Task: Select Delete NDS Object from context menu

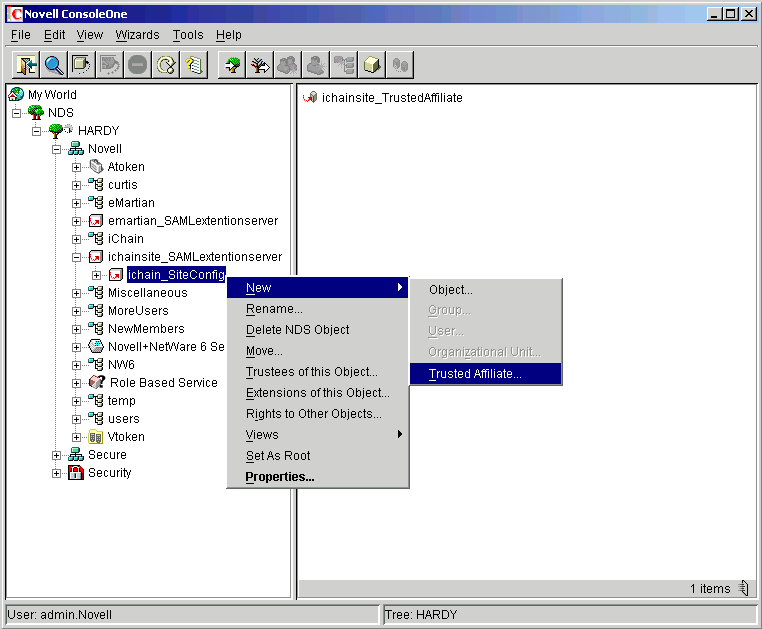Action: click(x=318, y=330)
